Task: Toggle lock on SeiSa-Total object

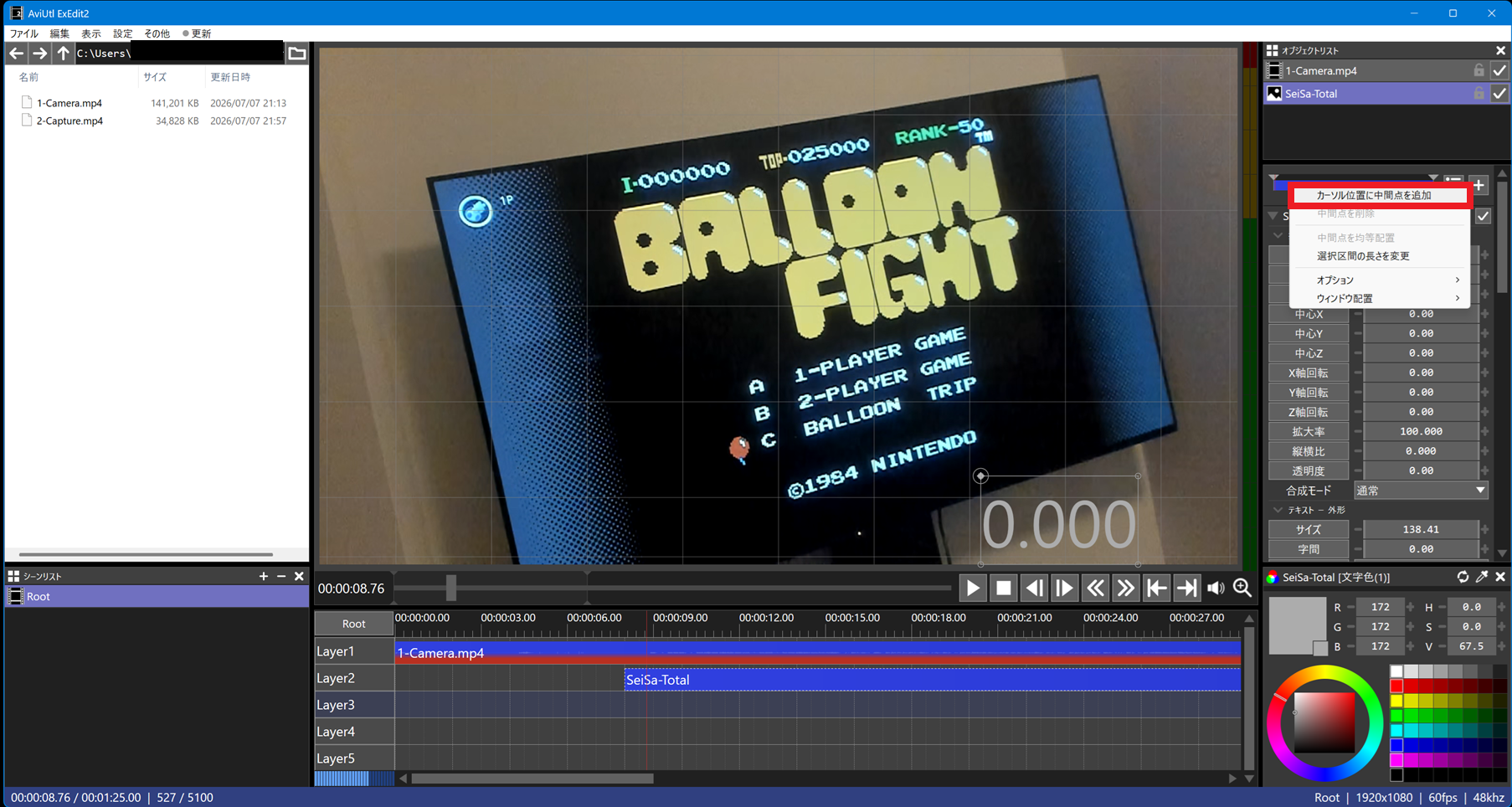Action: click(1479, 94)
